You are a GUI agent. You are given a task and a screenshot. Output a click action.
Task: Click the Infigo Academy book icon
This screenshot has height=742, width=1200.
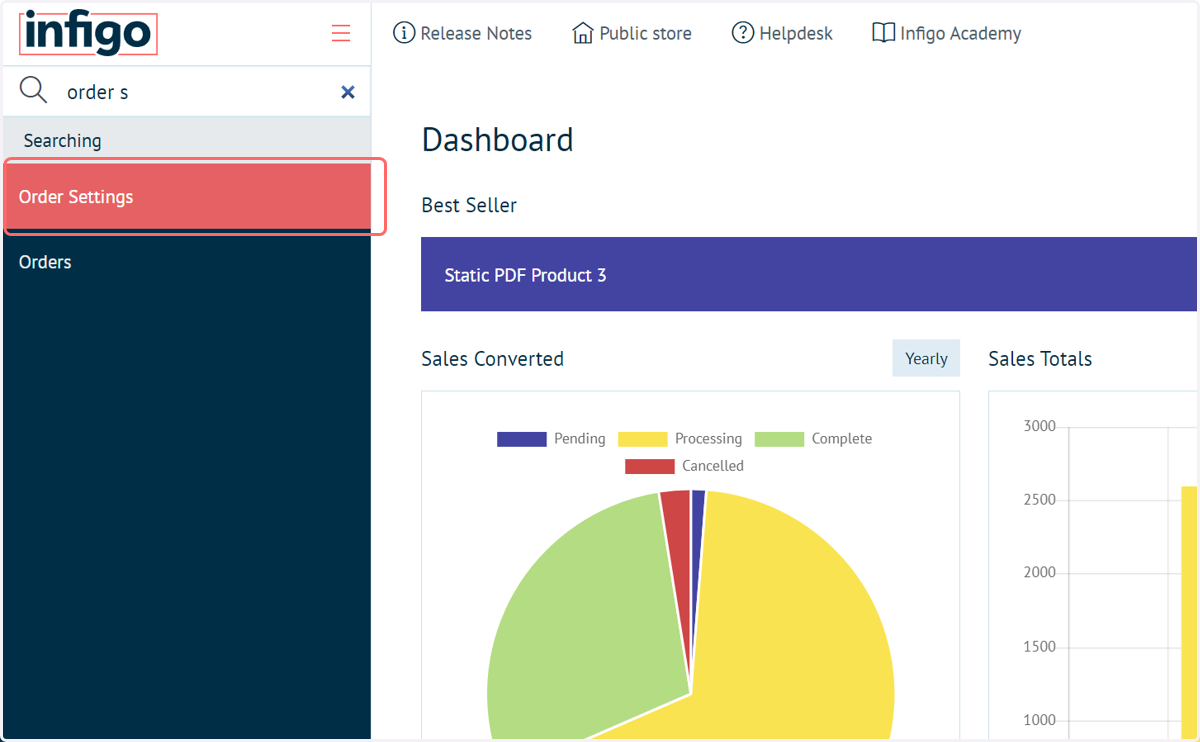(x=883, y=33)
